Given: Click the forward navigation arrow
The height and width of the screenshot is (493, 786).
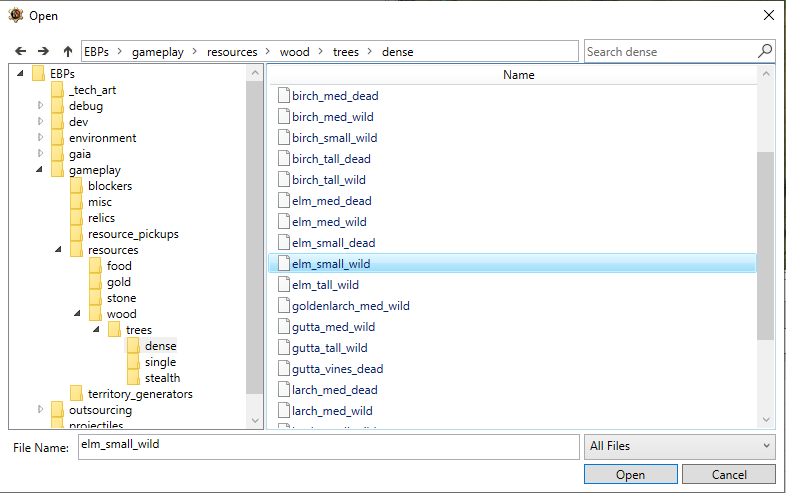Looking at the screenshot, I should point(44,51).
